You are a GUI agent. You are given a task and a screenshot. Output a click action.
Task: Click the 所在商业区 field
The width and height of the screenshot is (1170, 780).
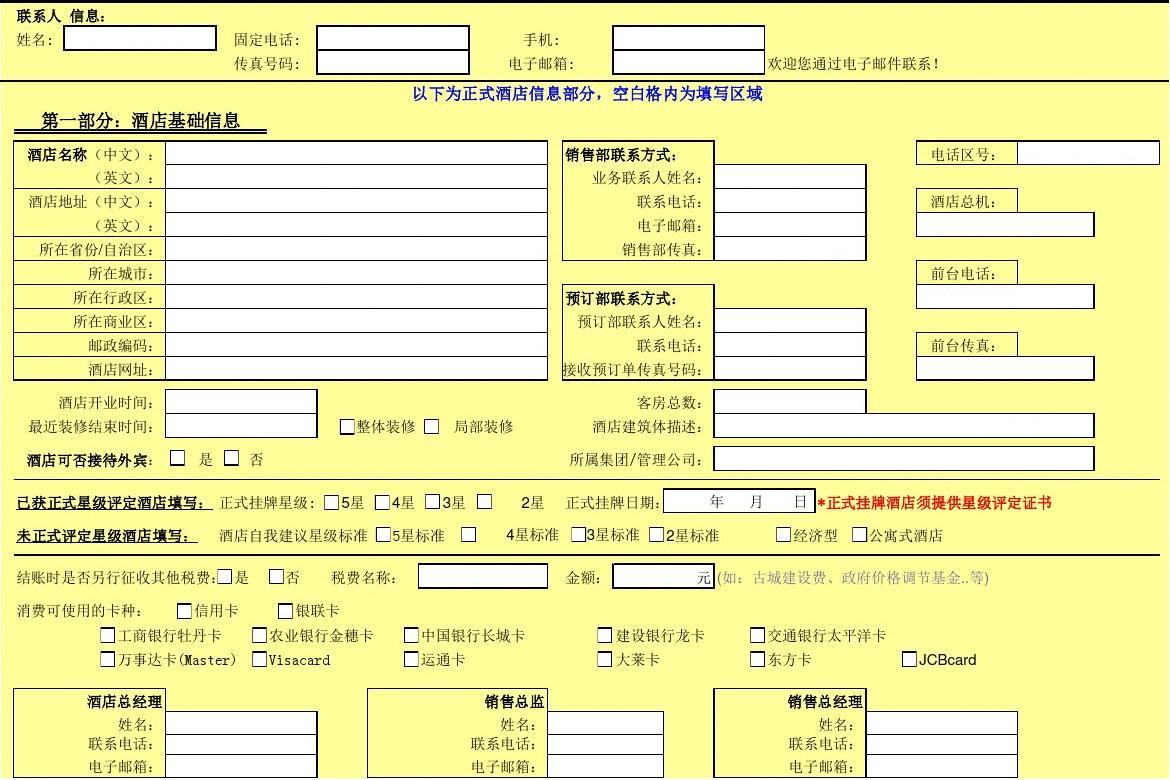click(x=357, y=320)
